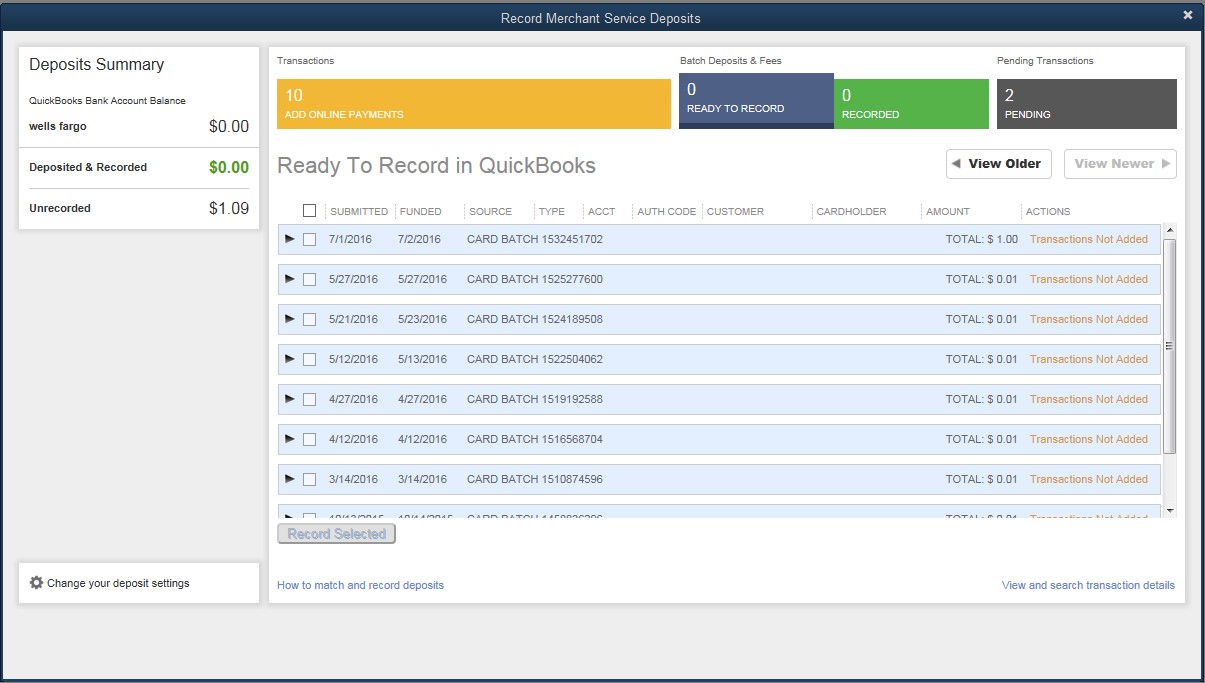Click 'Transactions Not Added' for batch 1516568704

pyautogui.click(x=1089, y=439)
